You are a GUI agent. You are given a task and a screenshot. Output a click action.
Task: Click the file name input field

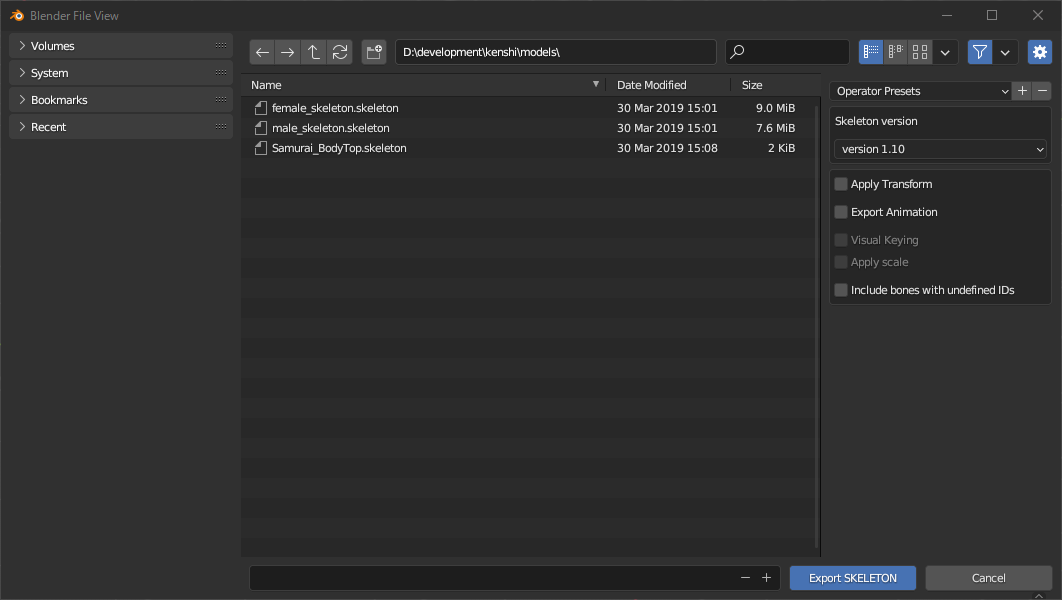(x=515, y=578)
